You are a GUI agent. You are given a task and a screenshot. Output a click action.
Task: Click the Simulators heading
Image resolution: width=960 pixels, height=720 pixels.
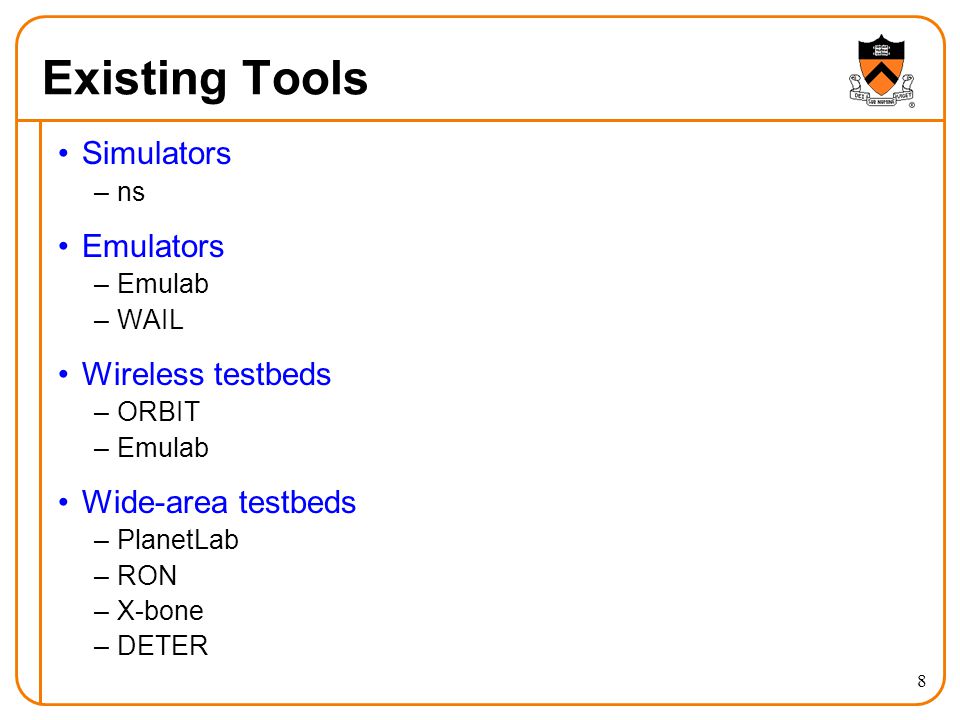tap(156, 153)
